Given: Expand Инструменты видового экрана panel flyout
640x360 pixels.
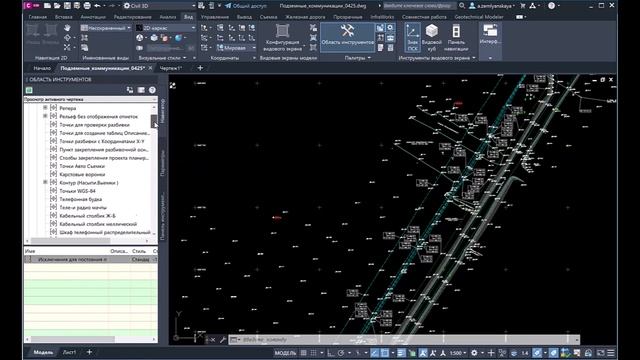Looking at the screenshot, I should pyautogui.click(x=437, y=58).
